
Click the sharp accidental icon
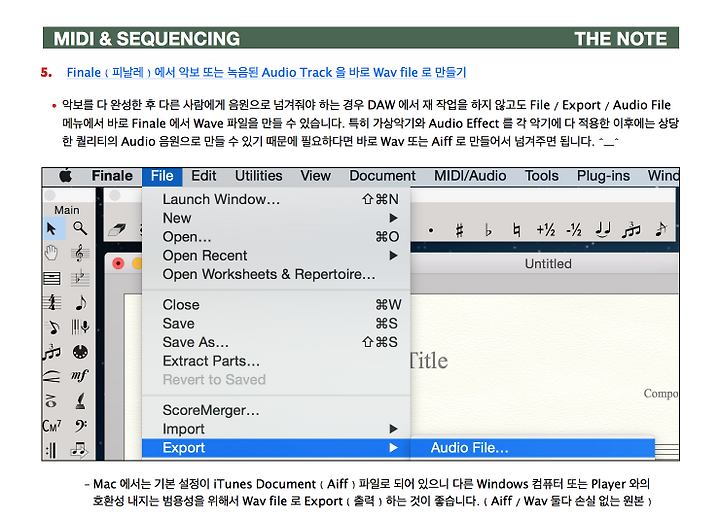pos(459,230)
